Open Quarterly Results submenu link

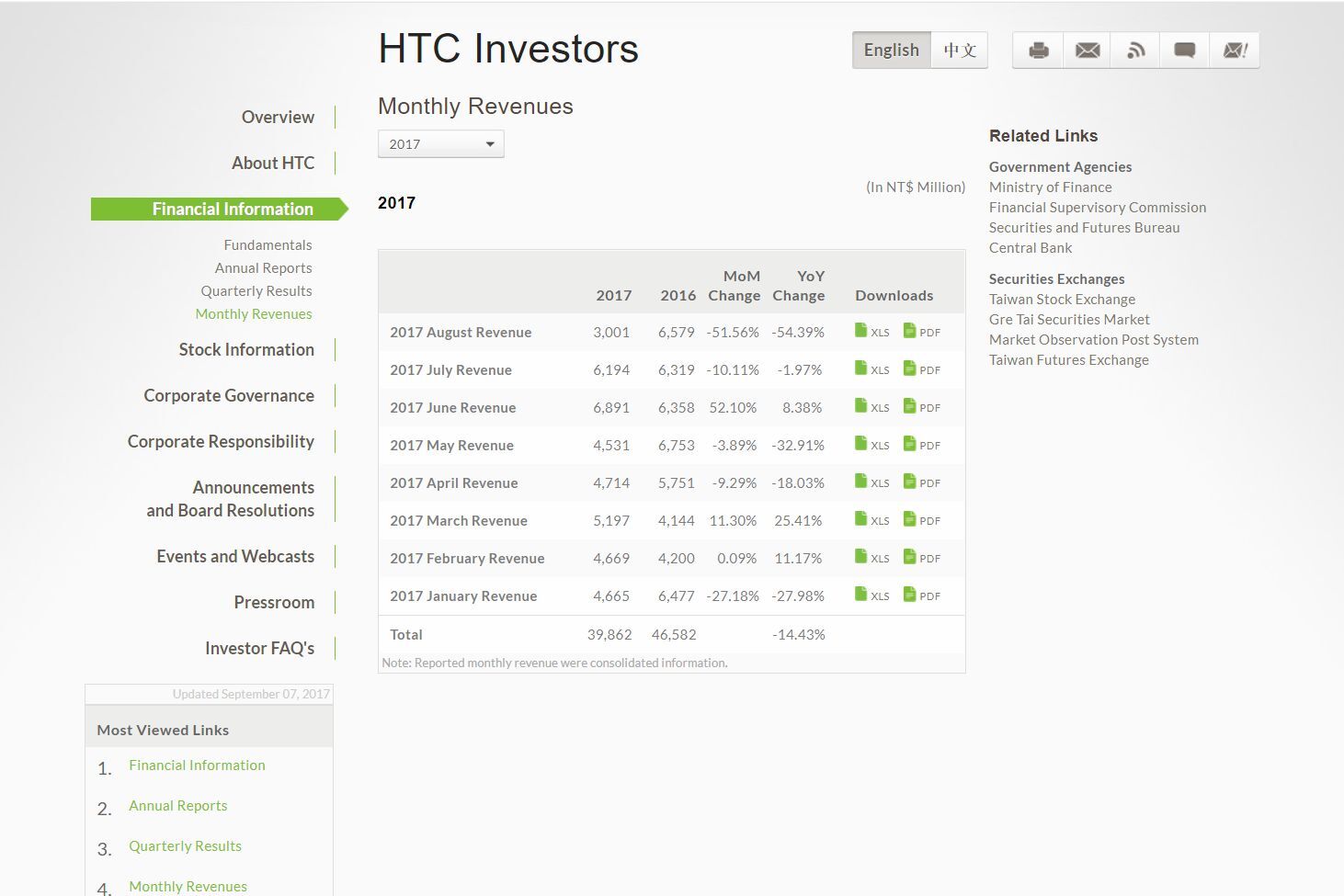click(x=256, y=290)
